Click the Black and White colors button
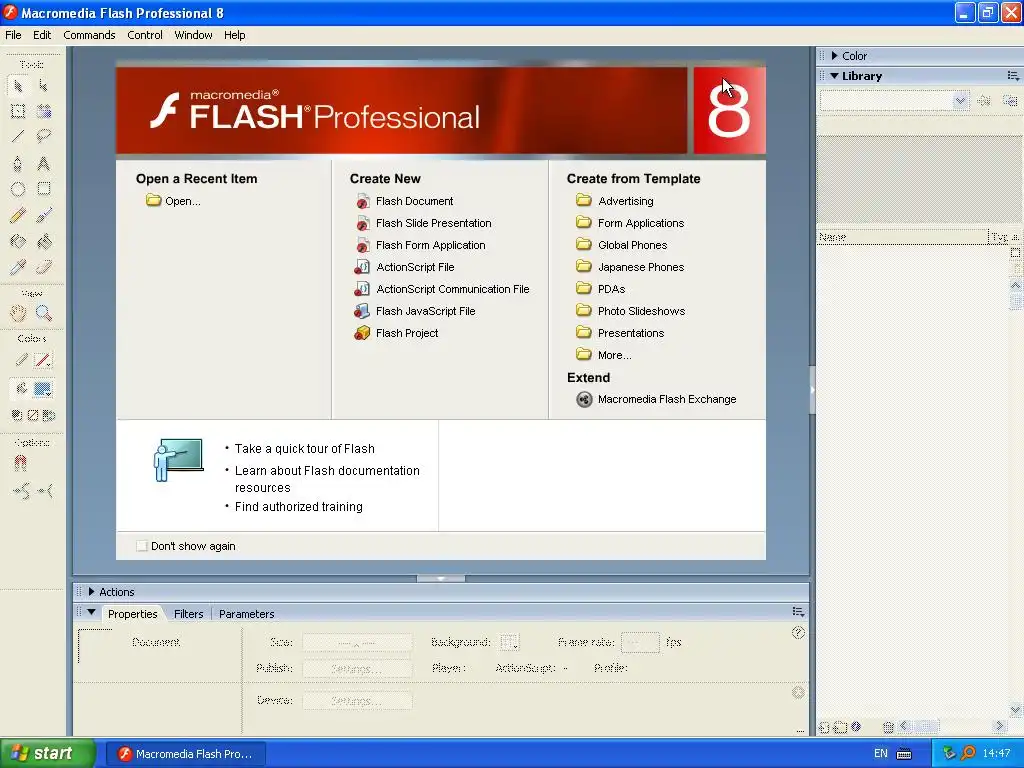 pos(17,415)
